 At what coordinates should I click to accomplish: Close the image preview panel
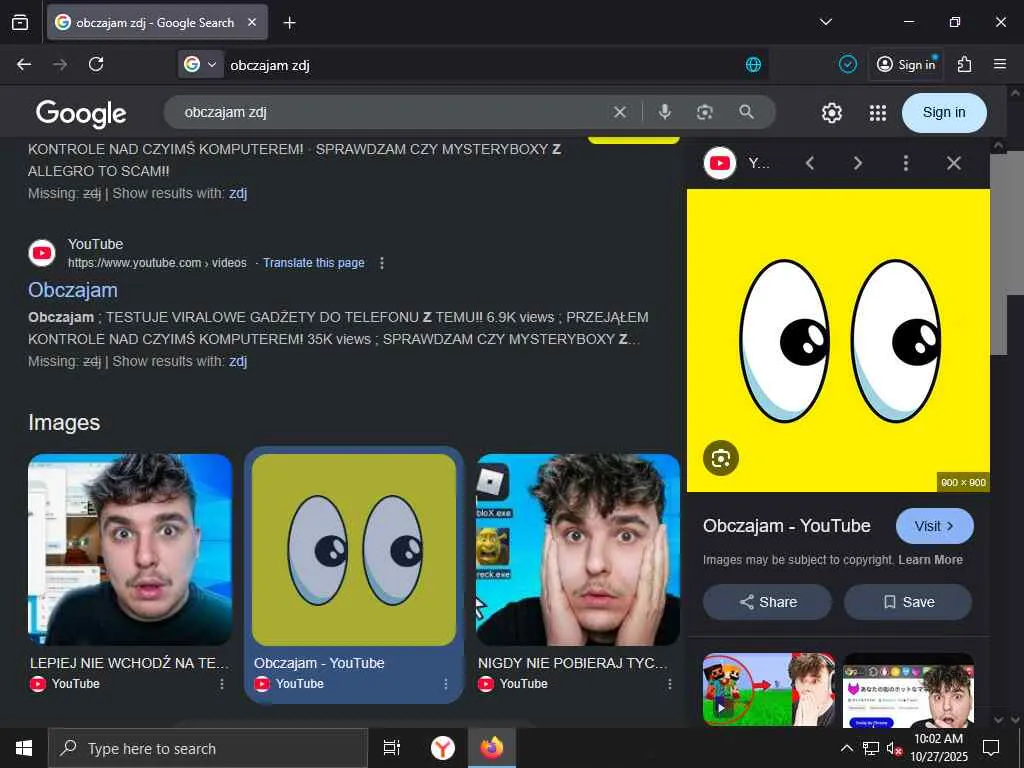coord(953,163)
